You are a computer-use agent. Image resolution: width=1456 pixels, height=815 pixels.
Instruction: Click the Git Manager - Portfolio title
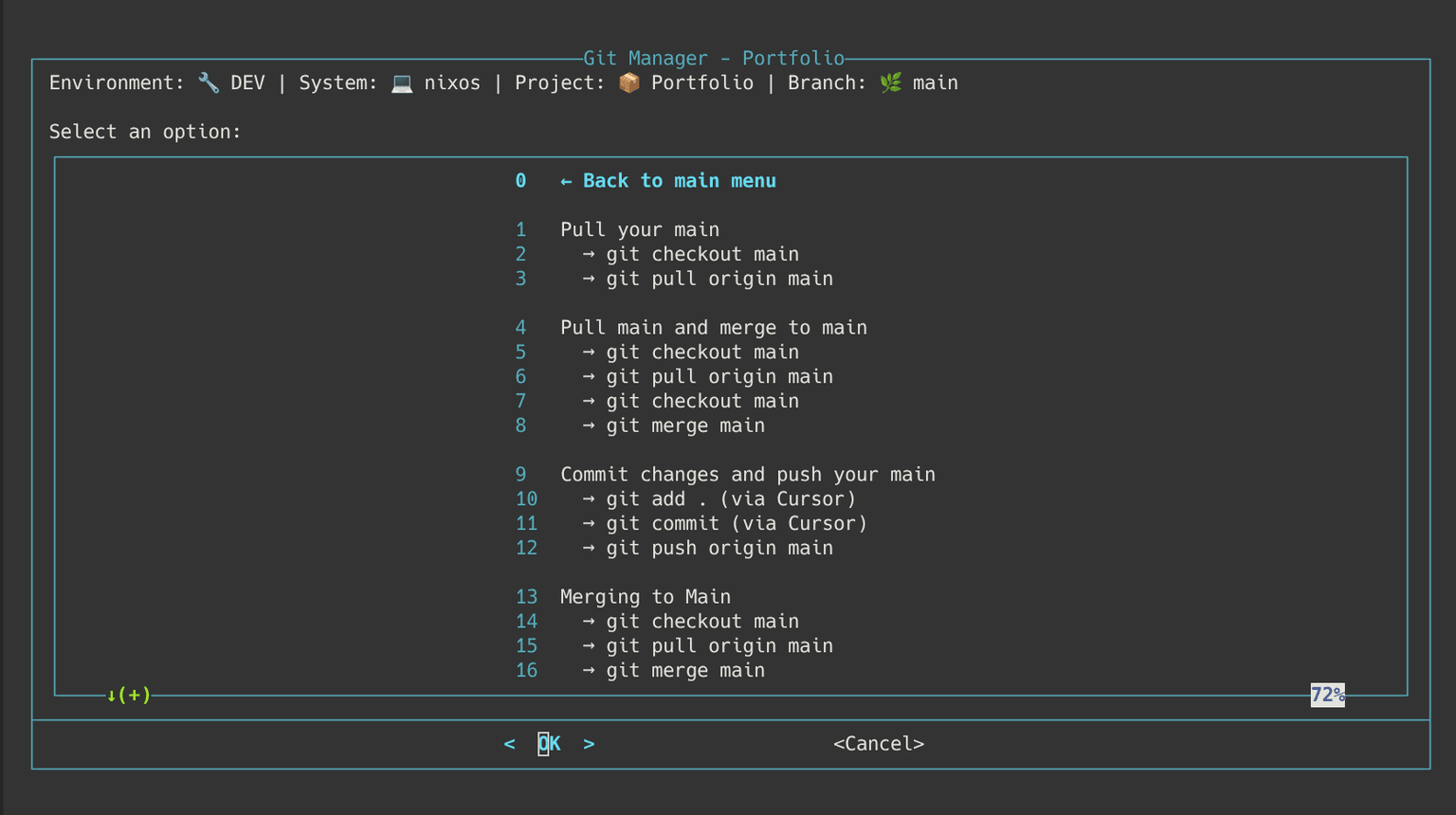coord(713,59)
